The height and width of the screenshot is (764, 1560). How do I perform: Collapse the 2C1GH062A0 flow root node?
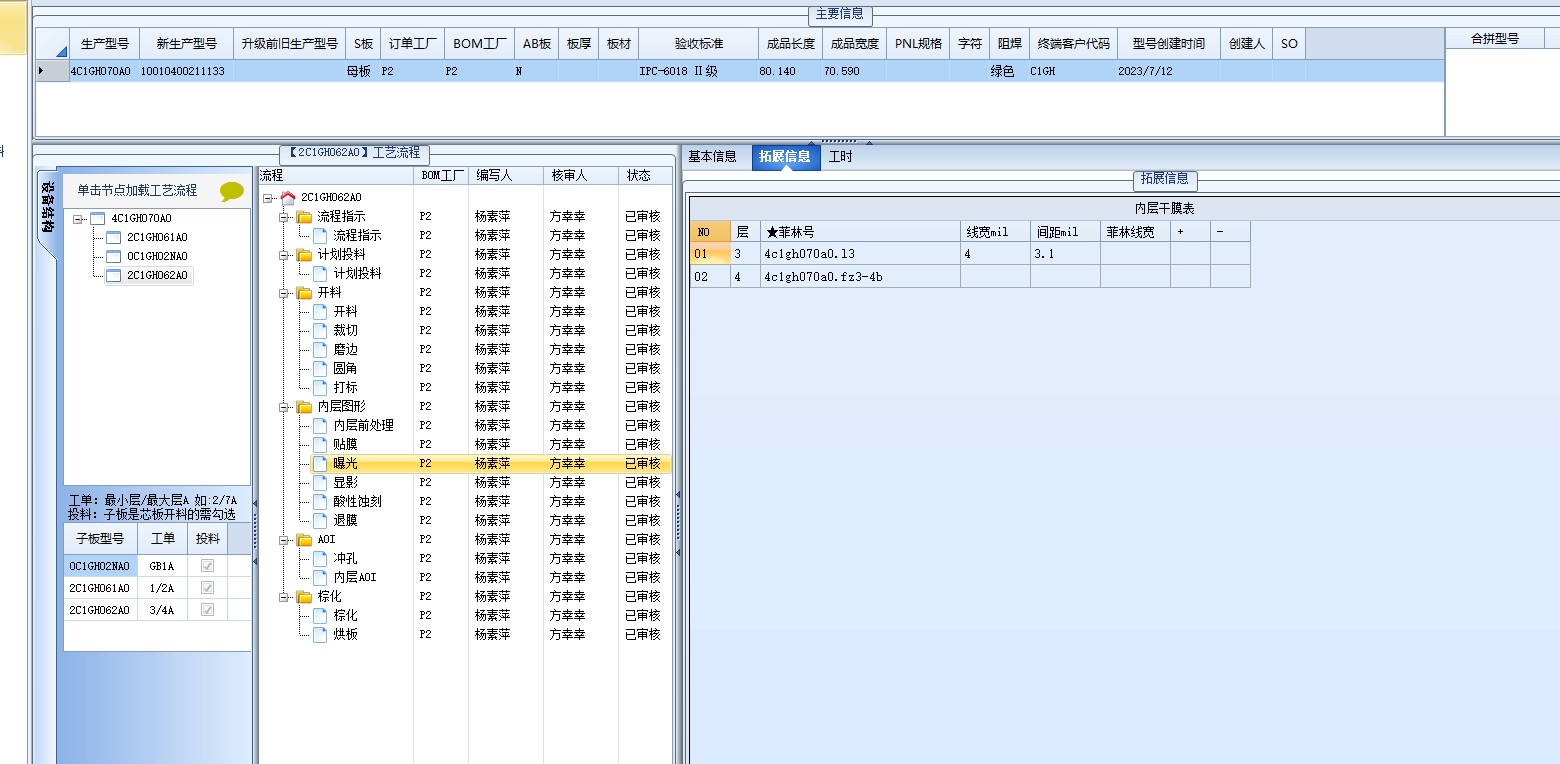pyautogui.click(x=268, y=198)
